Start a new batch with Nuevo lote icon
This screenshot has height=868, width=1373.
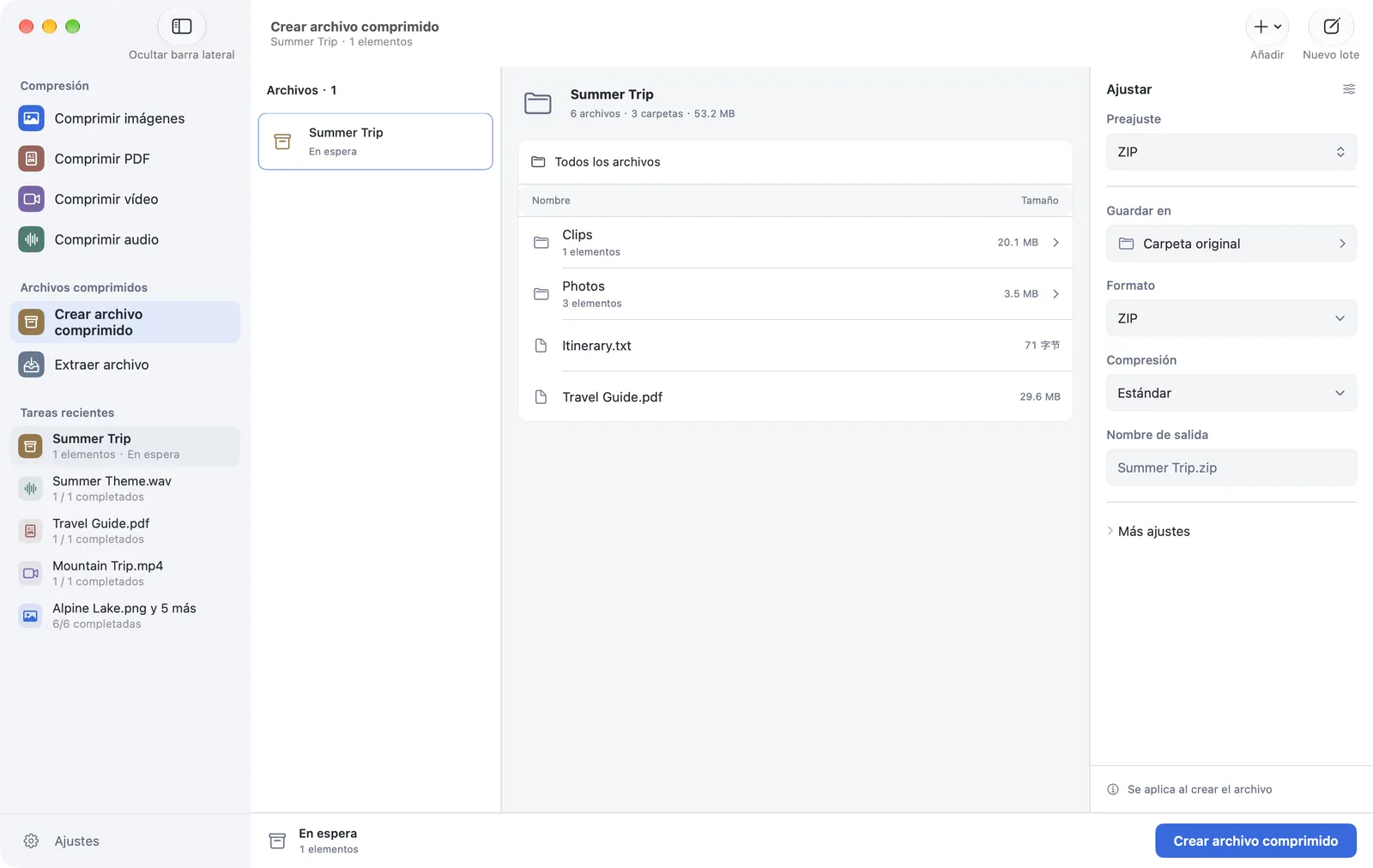click(1331, 27)
